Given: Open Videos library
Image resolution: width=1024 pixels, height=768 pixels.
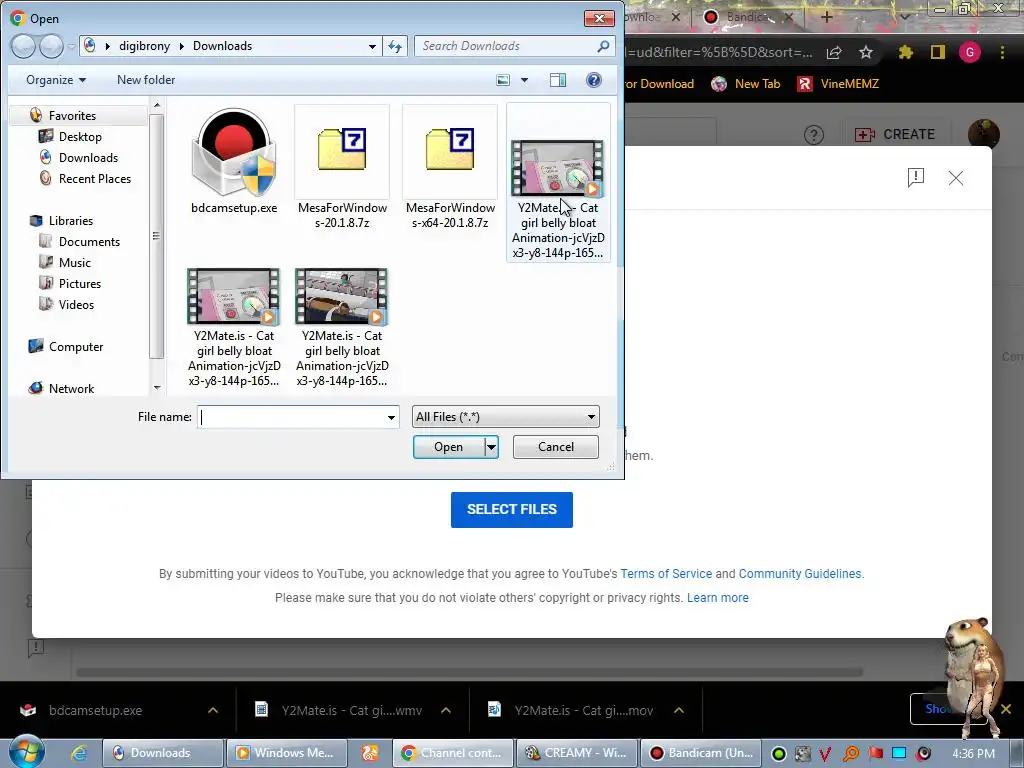Looking at the screenshot, I should 76,304.
